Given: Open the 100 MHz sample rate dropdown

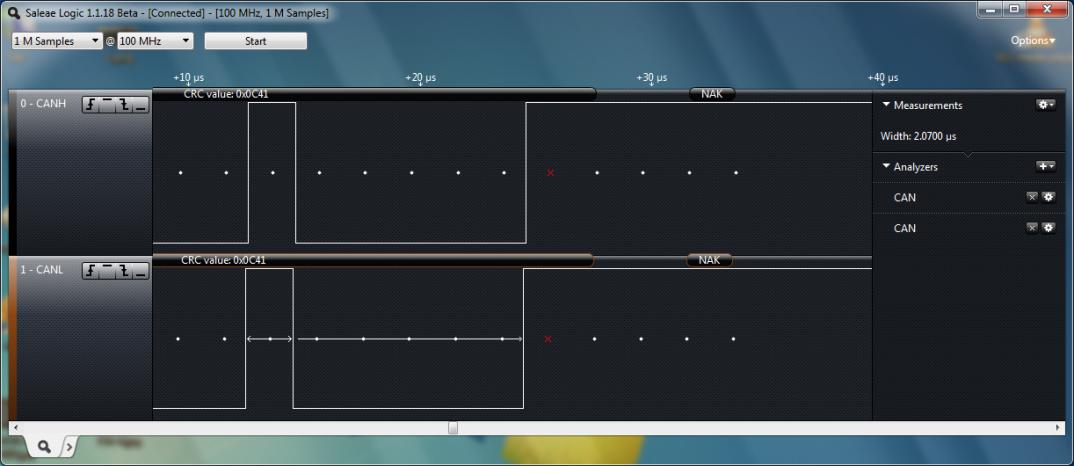Looking at the screenshot, I should [155, 41].
